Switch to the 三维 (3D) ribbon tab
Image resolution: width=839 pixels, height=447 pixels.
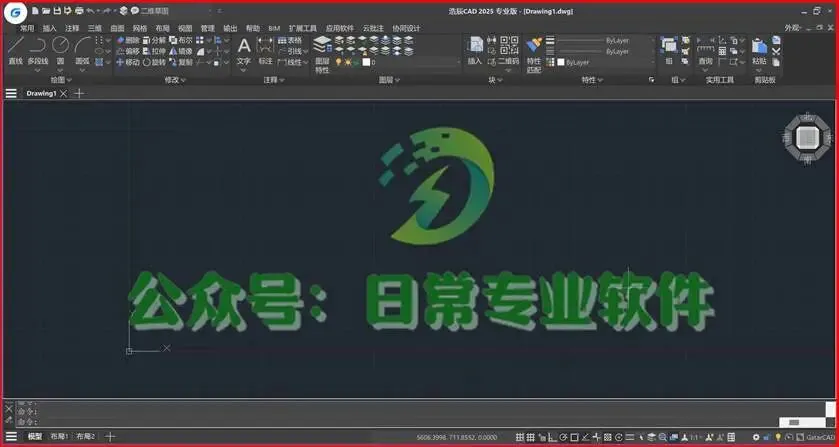(x=95, y=28)
